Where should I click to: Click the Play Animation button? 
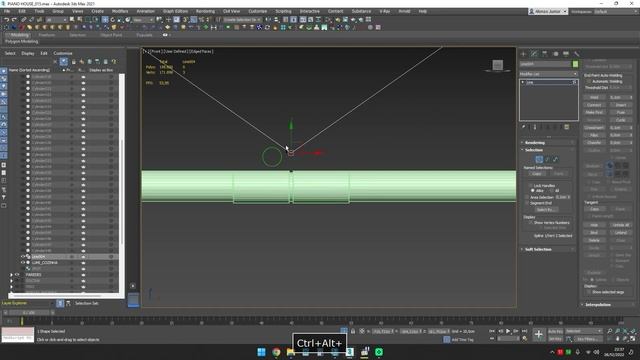[508, 331]
